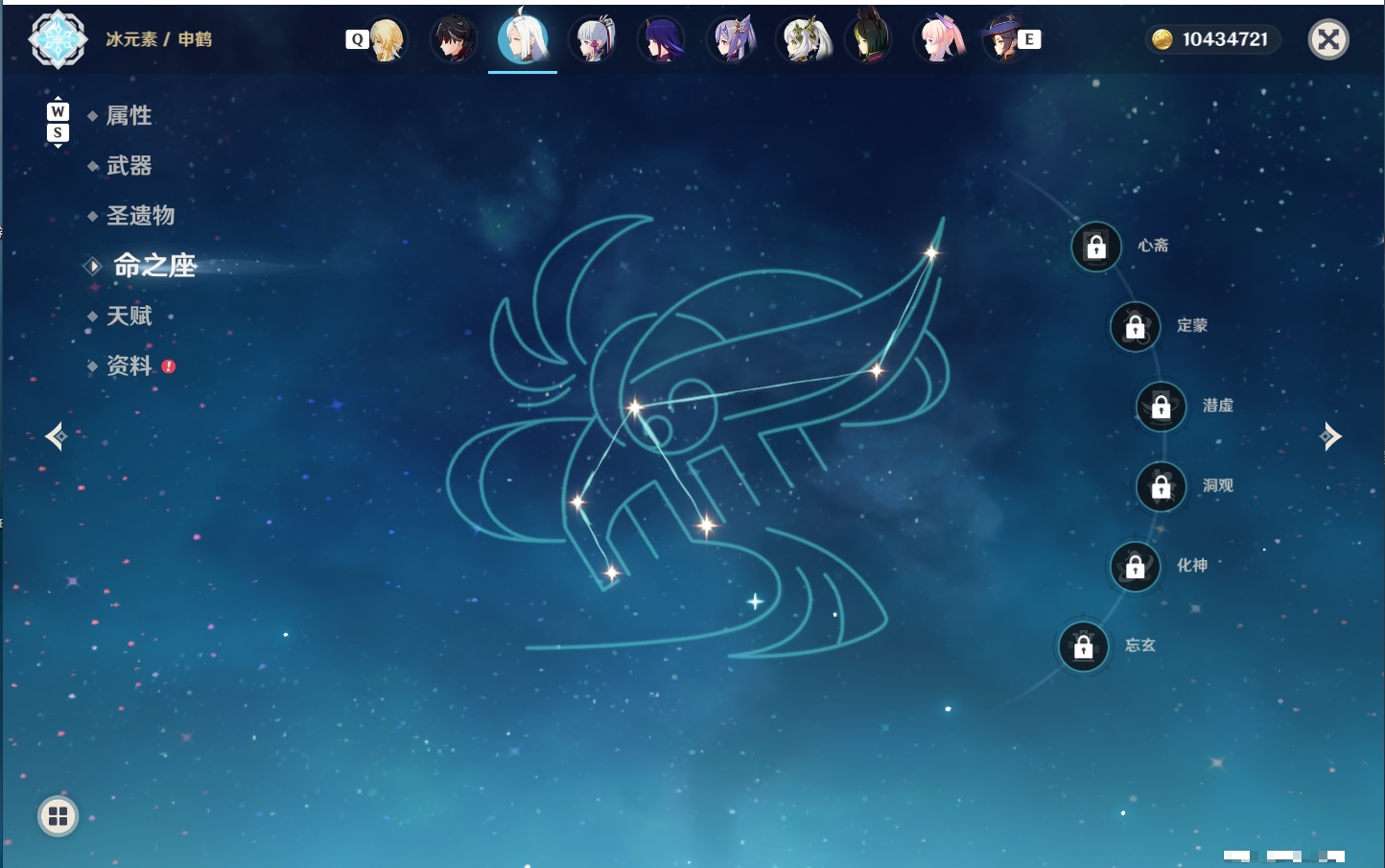Switch to previous character with left arrow
Image resolution: width=1385 pixels, height=868 pixels.
[56, 436]
